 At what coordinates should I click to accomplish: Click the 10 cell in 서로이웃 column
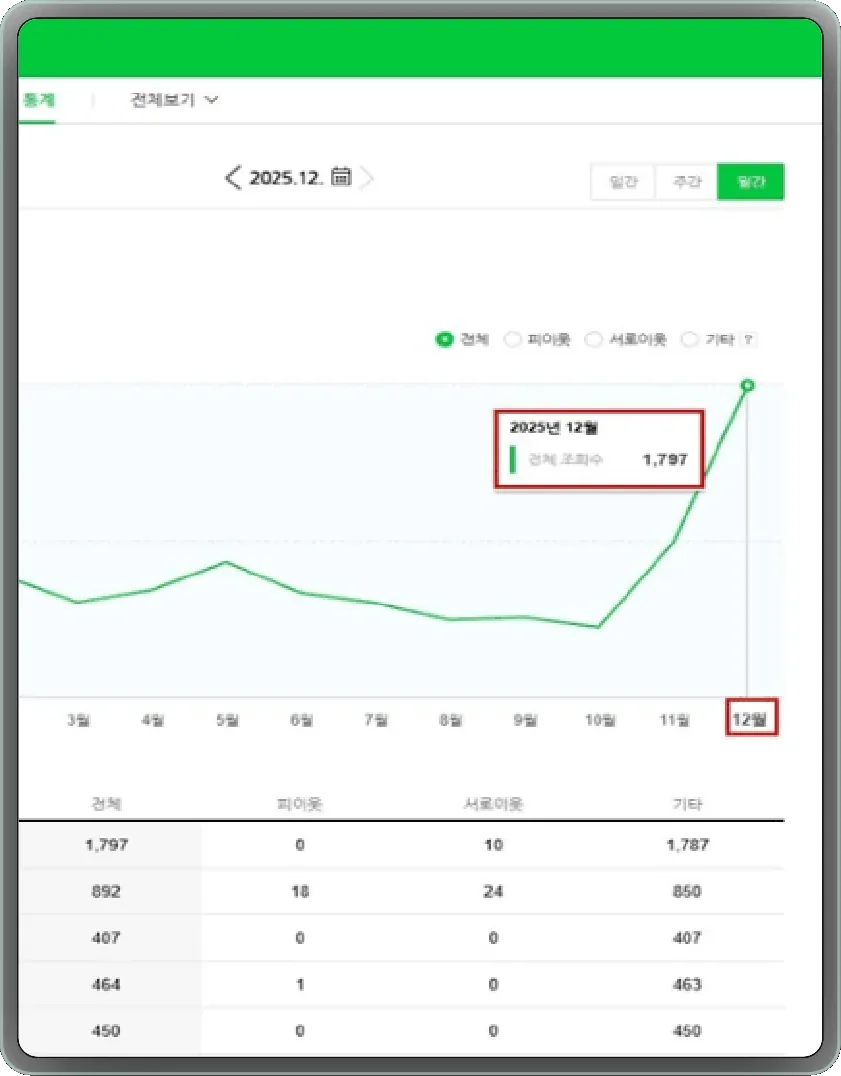pos(493,845)
